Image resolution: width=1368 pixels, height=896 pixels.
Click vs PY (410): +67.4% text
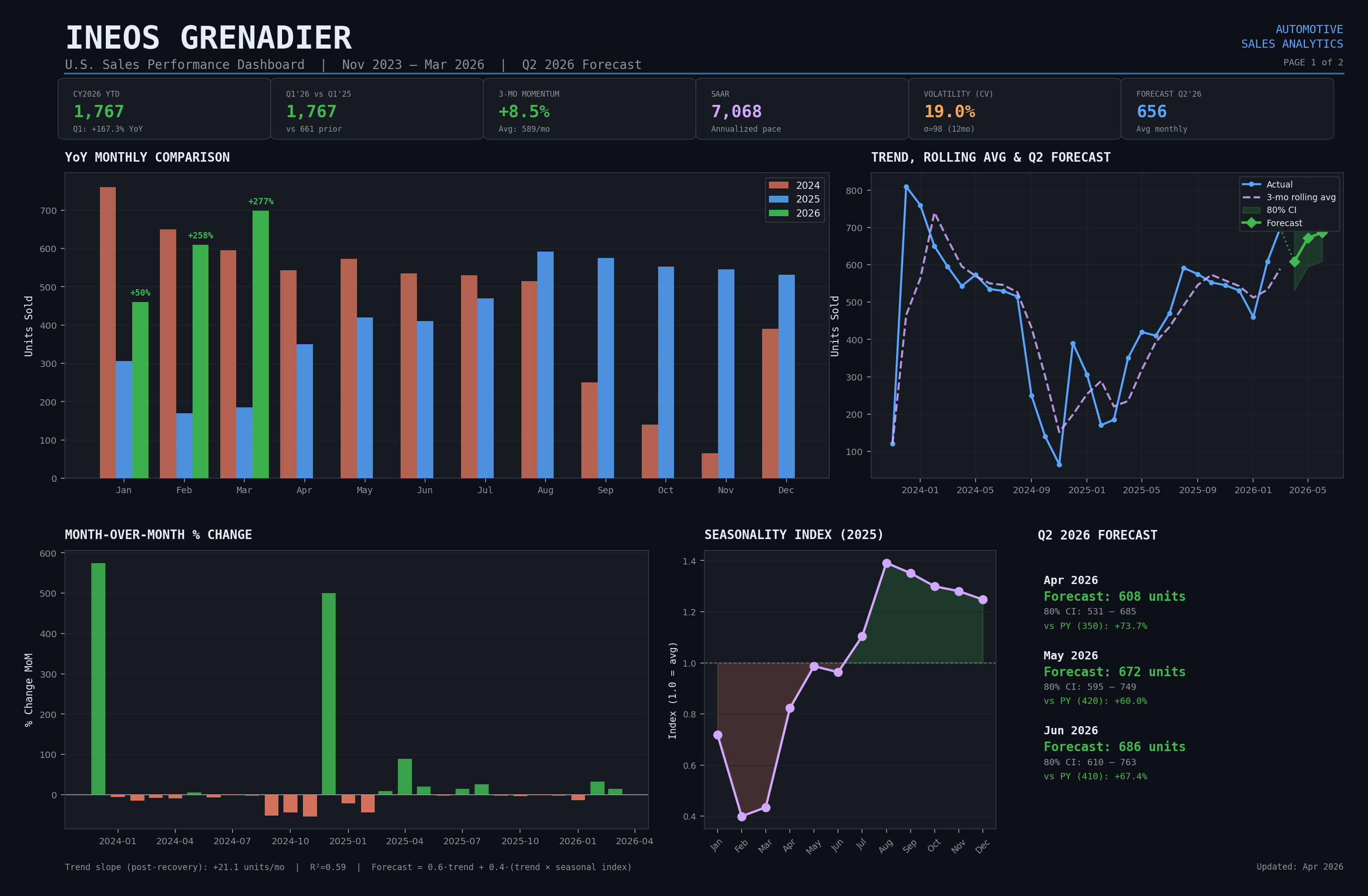pyautogui.click(x=1095, y=777)
